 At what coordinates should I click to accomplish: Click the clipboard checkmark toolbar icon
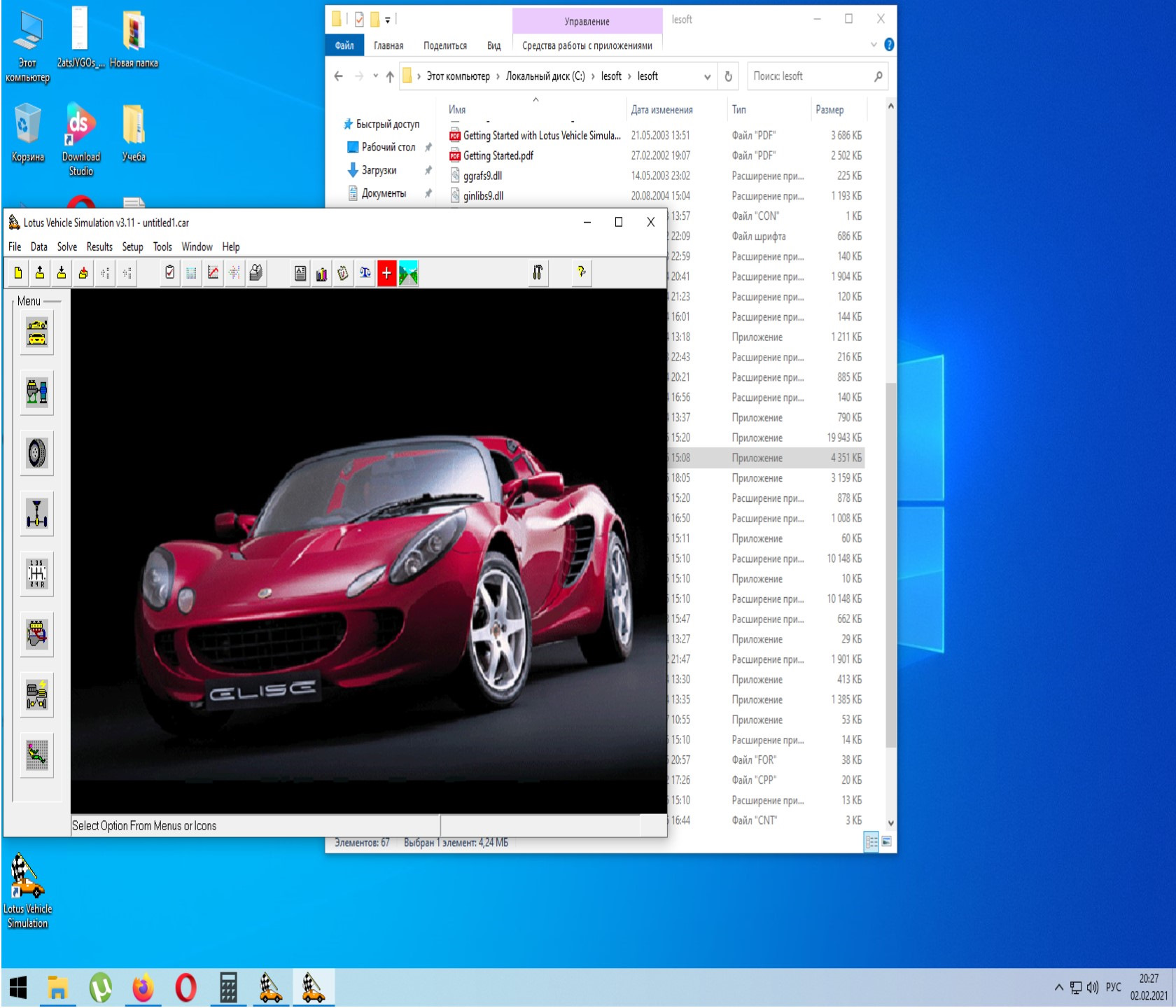coord(170,273)
